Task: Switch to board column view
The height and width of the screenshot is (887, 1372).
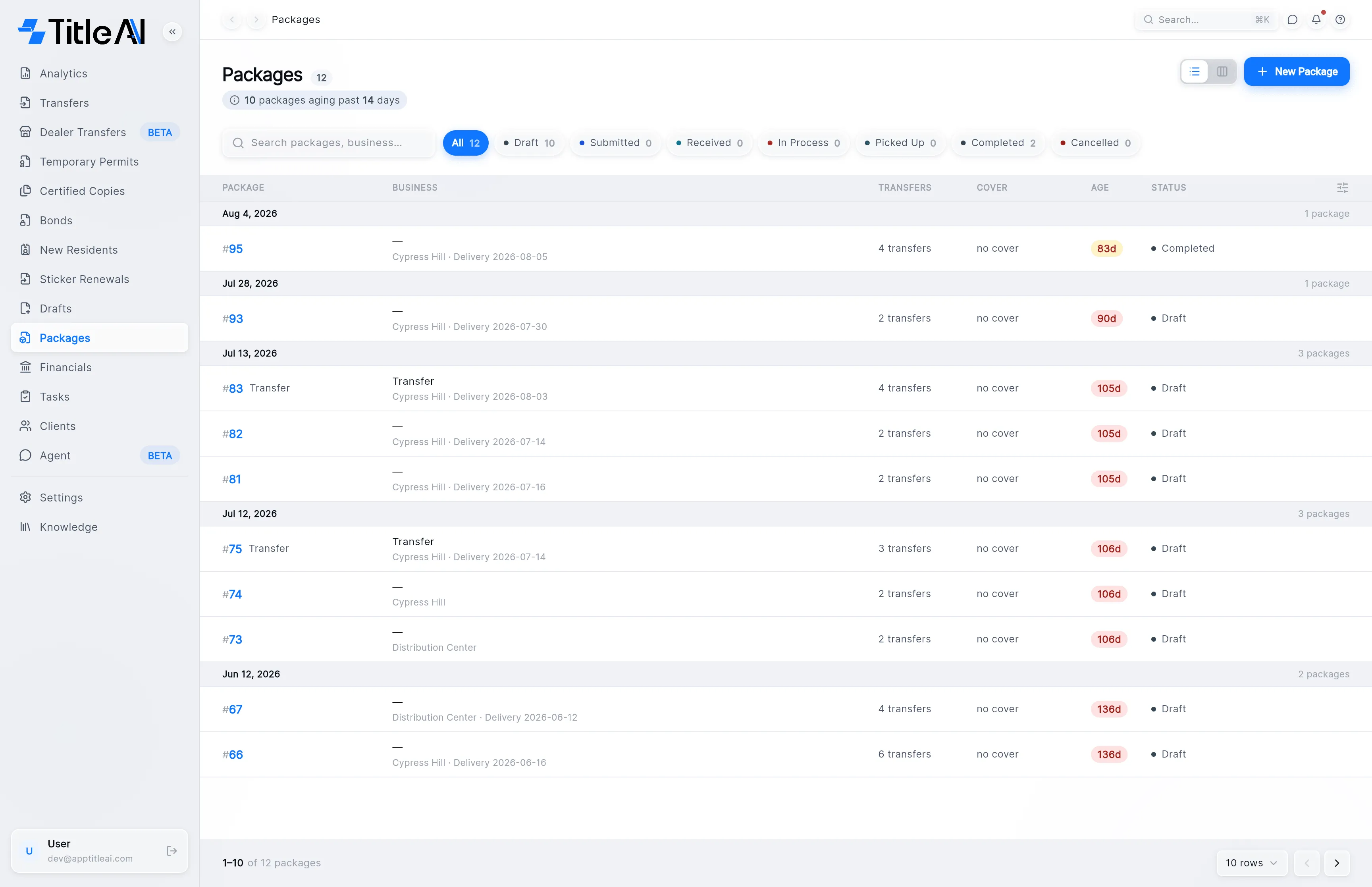Action: pos(1222,71)
